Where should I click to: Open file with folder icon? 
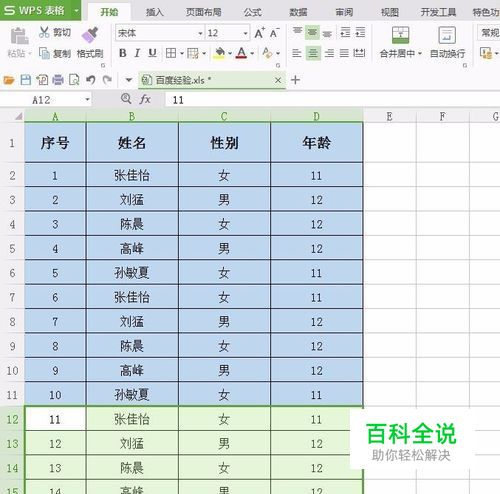[x=9, y=80]
